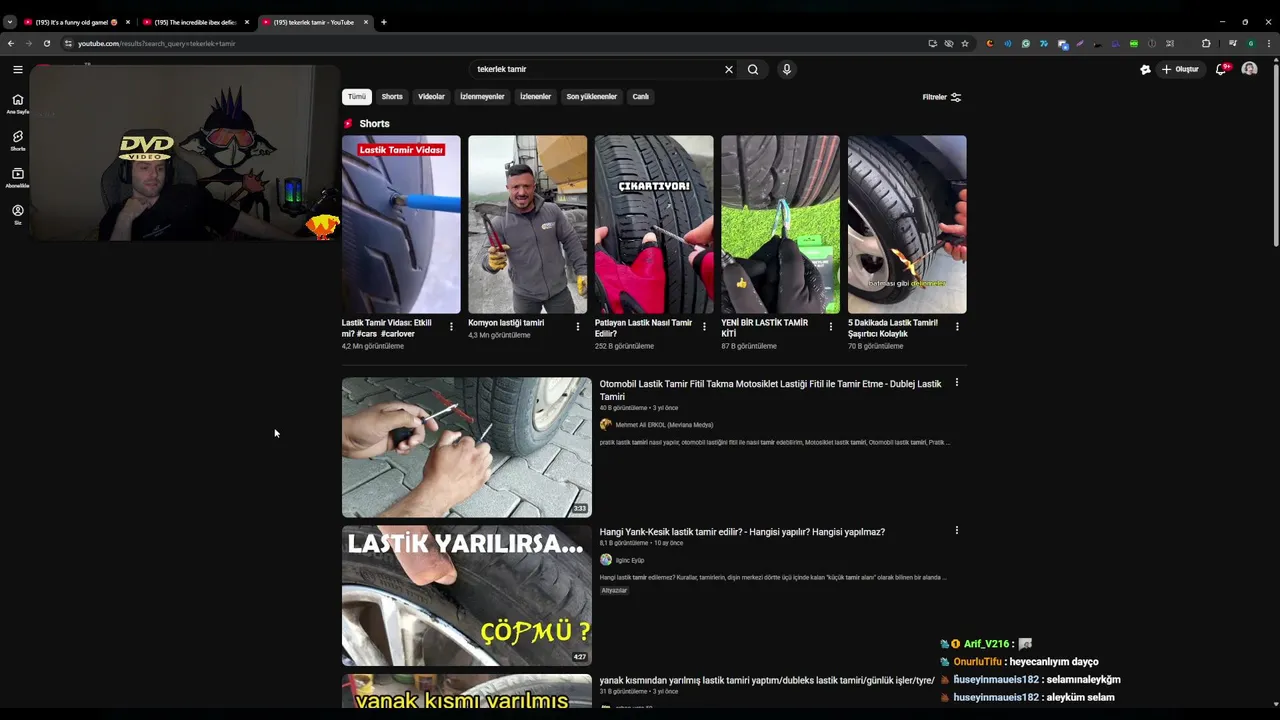
Task: Open a new tab with plus button
Action: [383, 22]
